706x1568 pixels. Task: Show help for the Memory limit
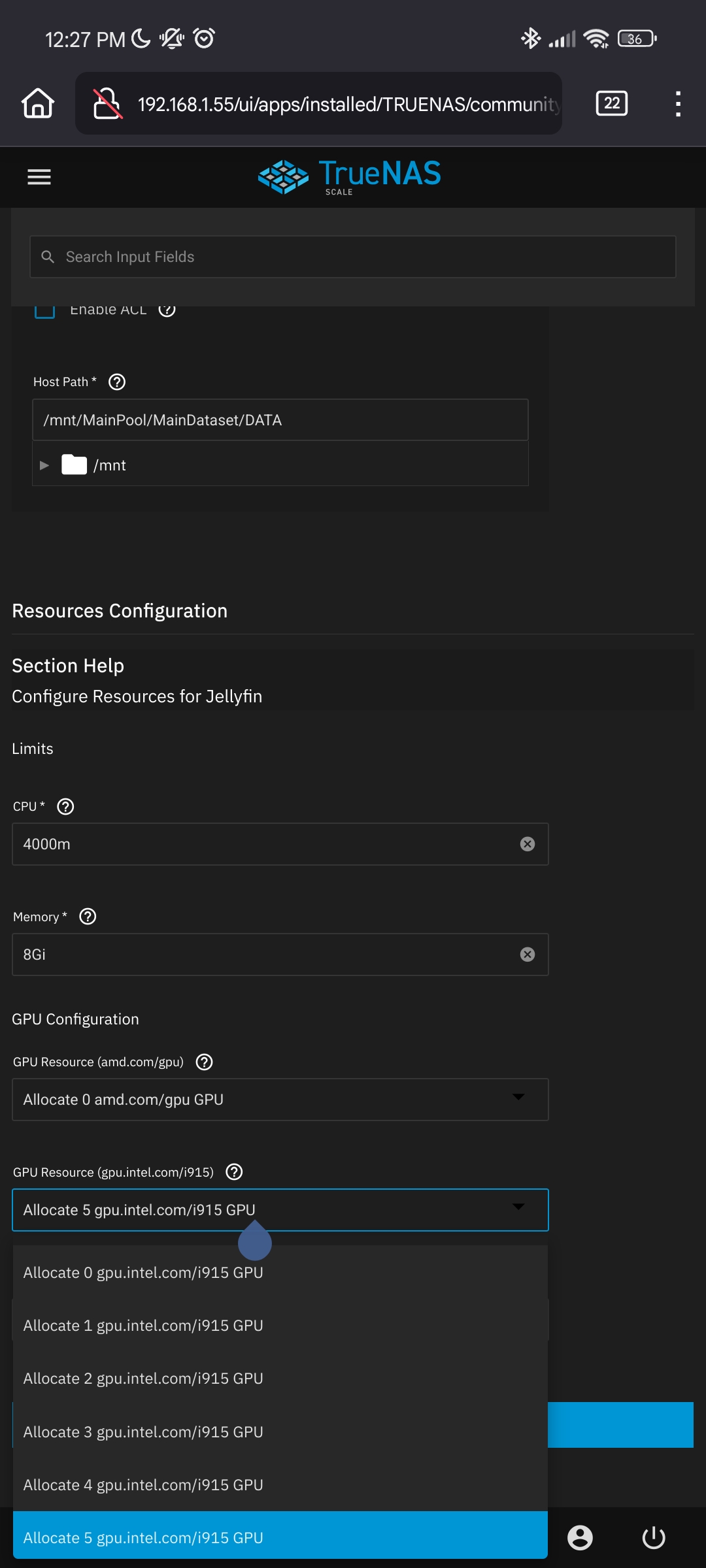pos(88,917)
